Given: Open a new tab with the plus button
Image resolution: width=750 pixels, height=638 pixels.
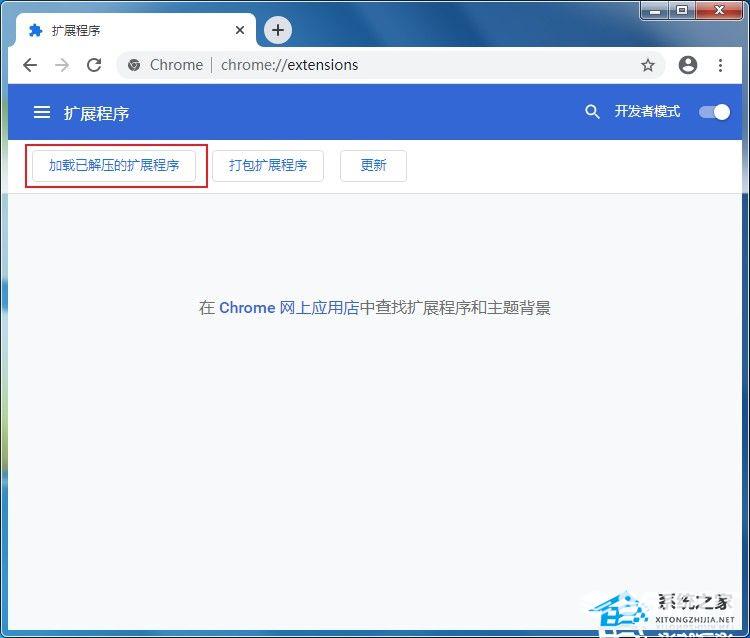Looking at the screenshot, I should 278,30.
